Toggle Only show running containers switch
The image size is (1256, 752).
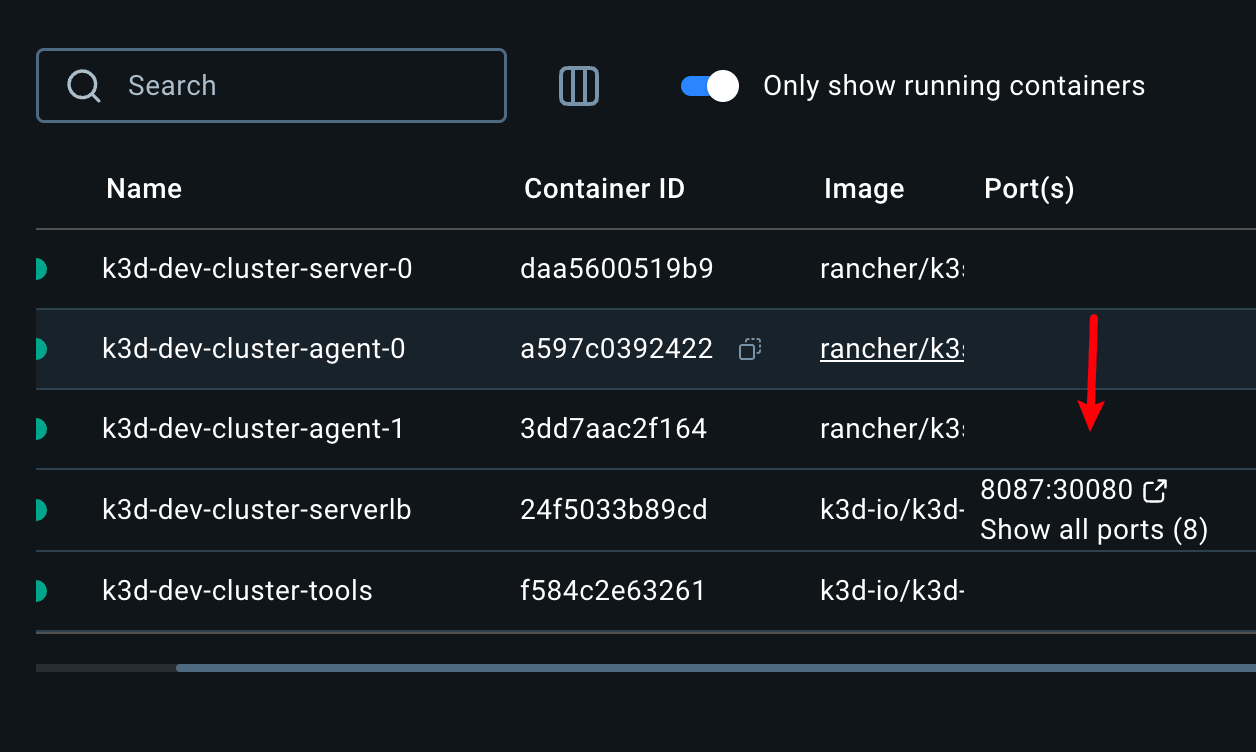710,86
